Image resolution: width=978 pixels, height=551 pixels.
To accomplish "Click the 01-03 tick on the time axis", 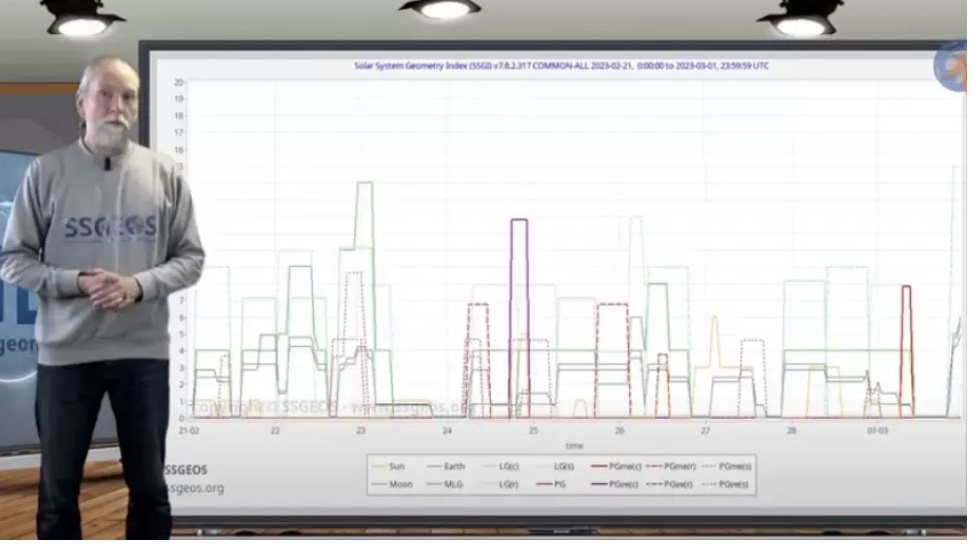I will [878, 431].
